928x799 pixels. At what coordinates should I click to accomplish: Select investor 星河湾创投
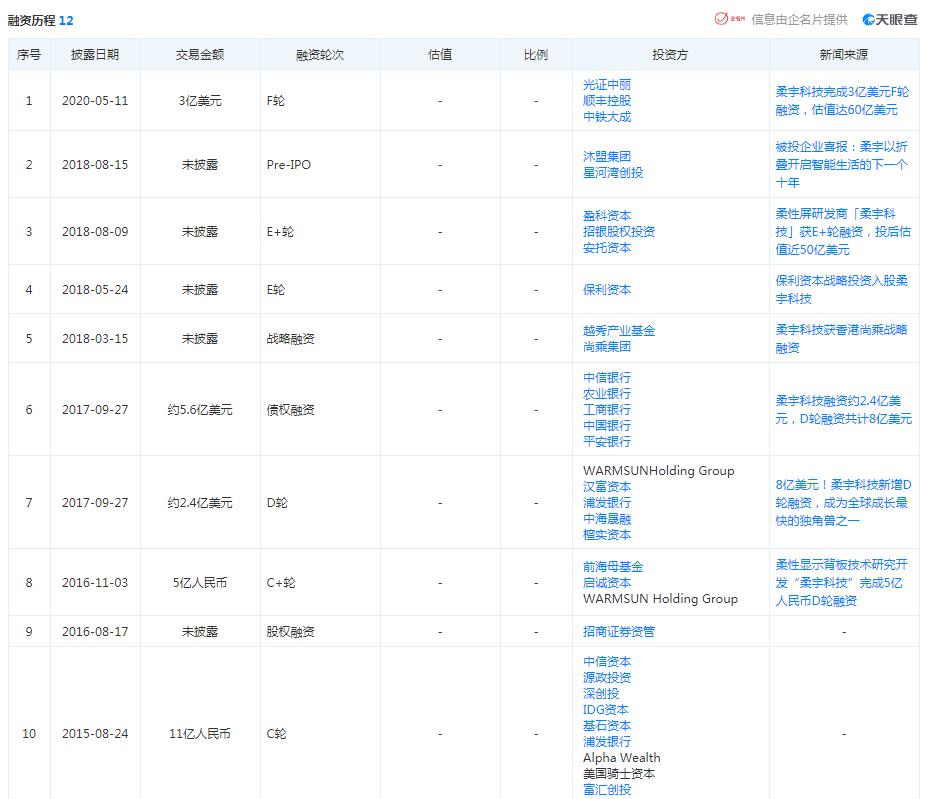click(613, 172)
